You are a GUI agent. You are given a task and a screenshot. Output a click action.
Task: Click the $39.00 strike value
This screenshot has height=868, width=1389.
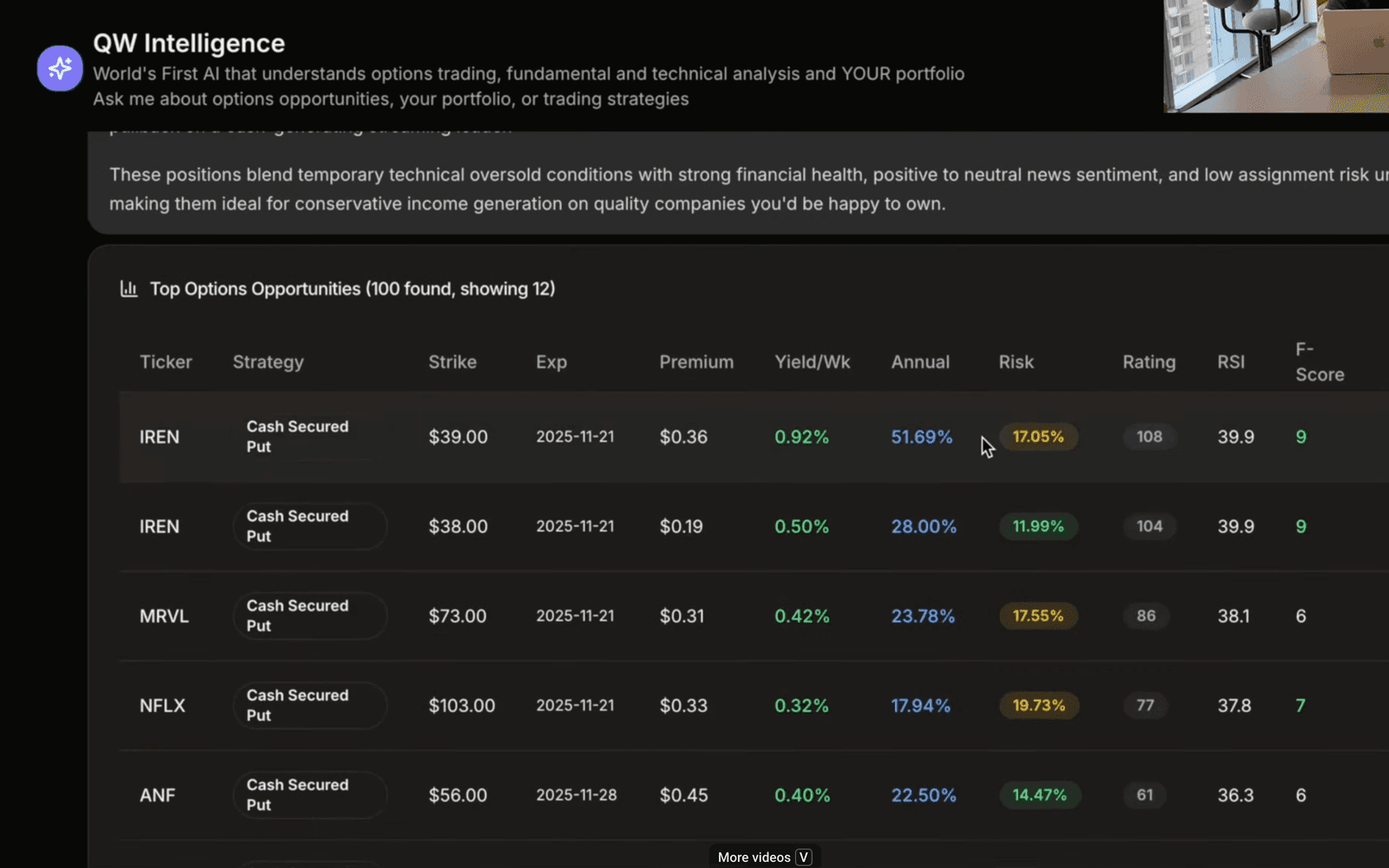point(458,437)
